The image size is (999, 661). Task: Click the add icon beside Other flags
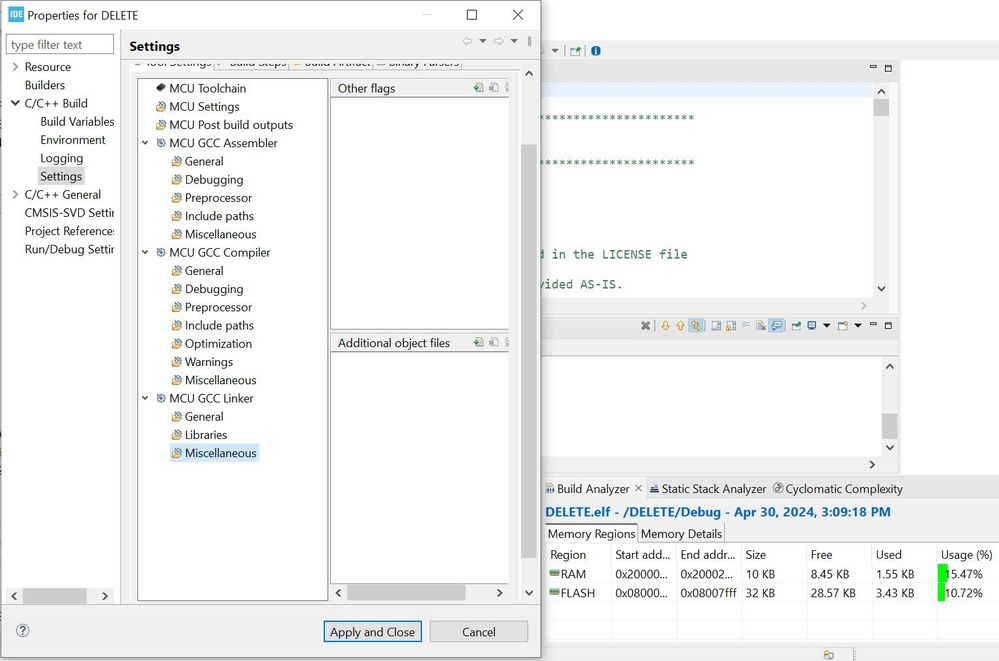[478, 88]
